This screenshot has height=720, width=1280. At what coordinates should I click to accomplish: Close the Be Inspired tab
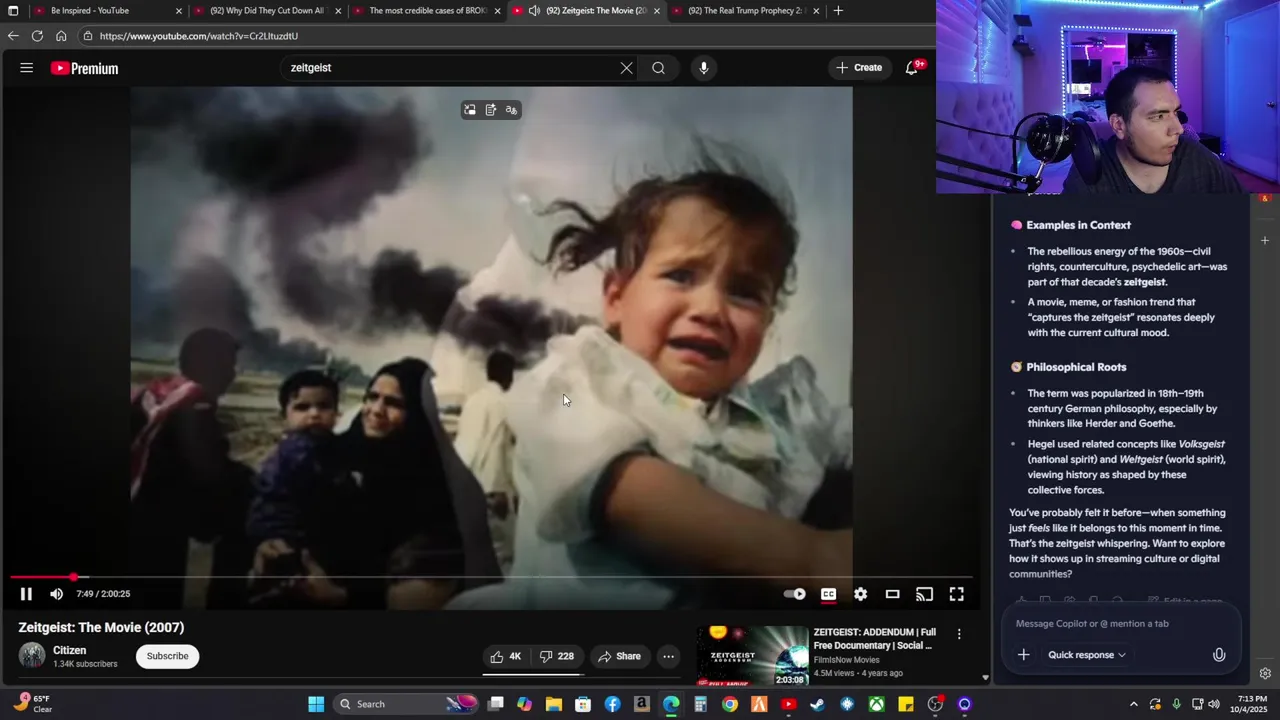(179, 11)
